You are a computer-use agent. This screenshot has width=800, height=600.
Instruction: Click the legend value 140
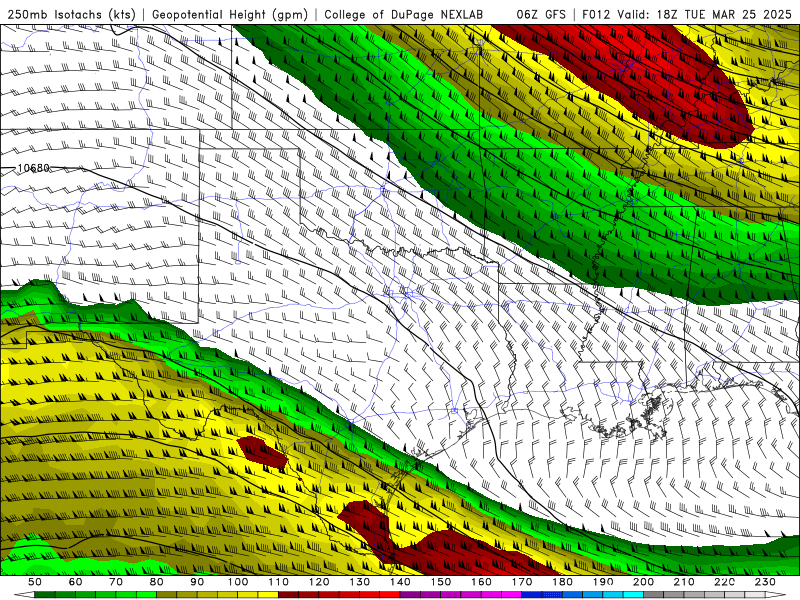(x=400, y=582)
